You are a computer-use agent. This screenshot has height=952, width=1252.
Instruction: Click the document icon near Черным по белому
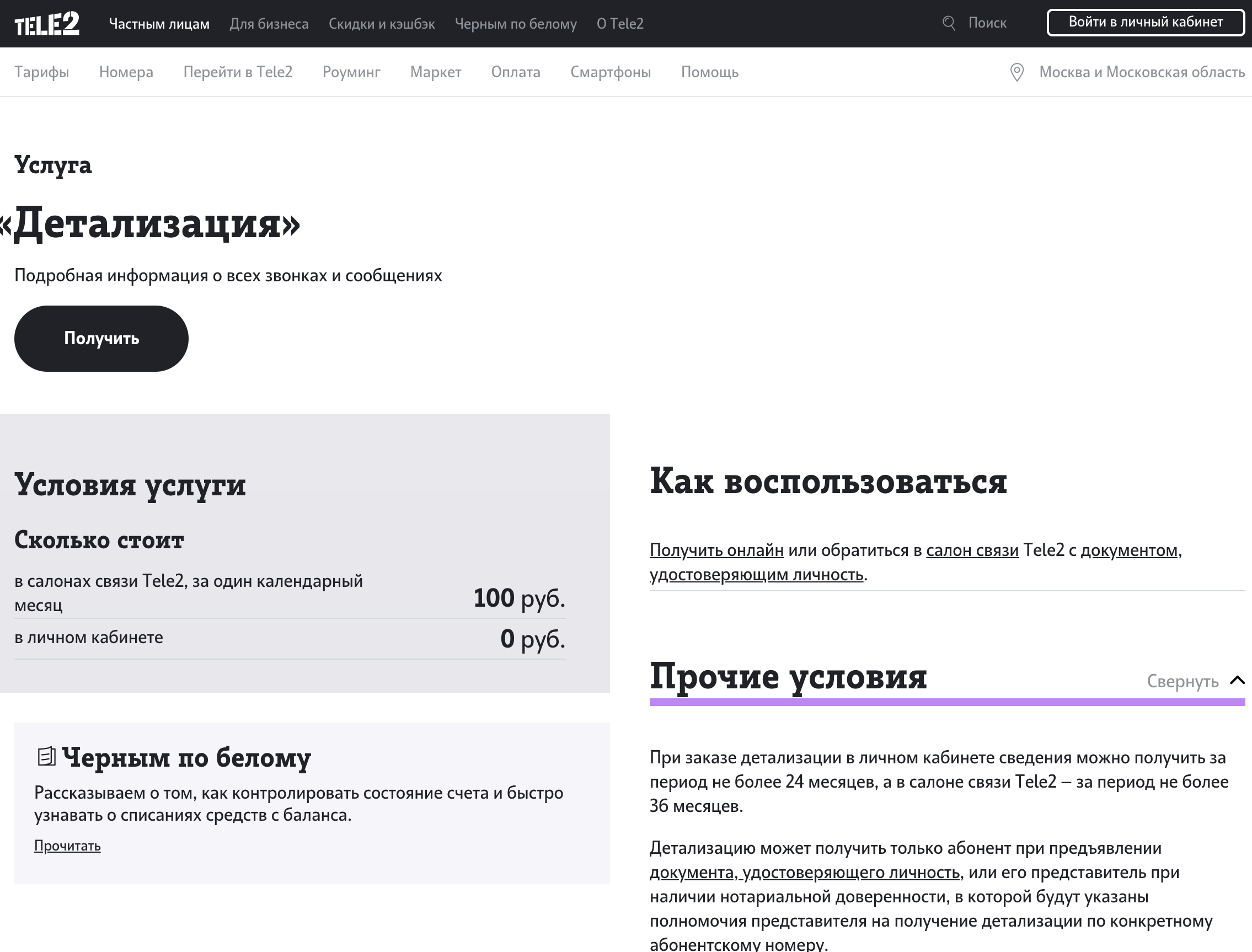coord(46,757)
